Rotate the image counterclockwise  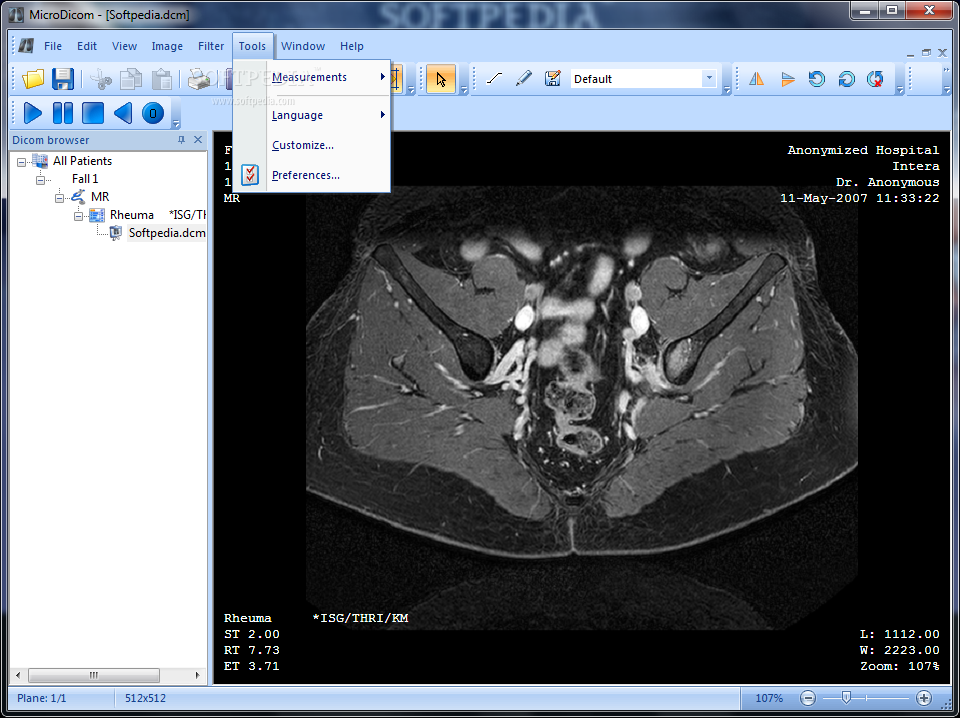pos(817,78)
